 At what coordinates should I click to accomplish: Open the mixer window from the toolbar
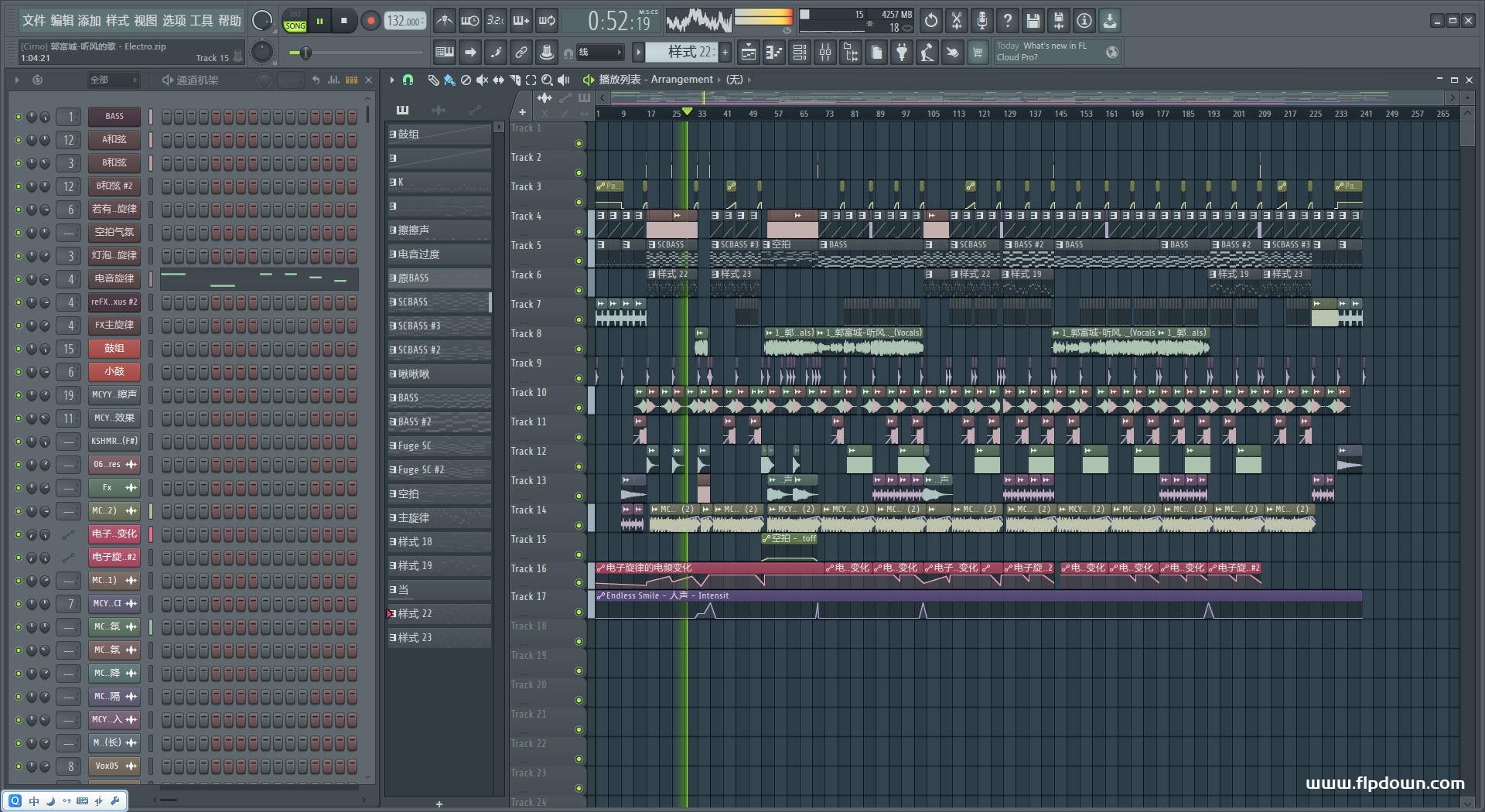click(x=825, y=53)
